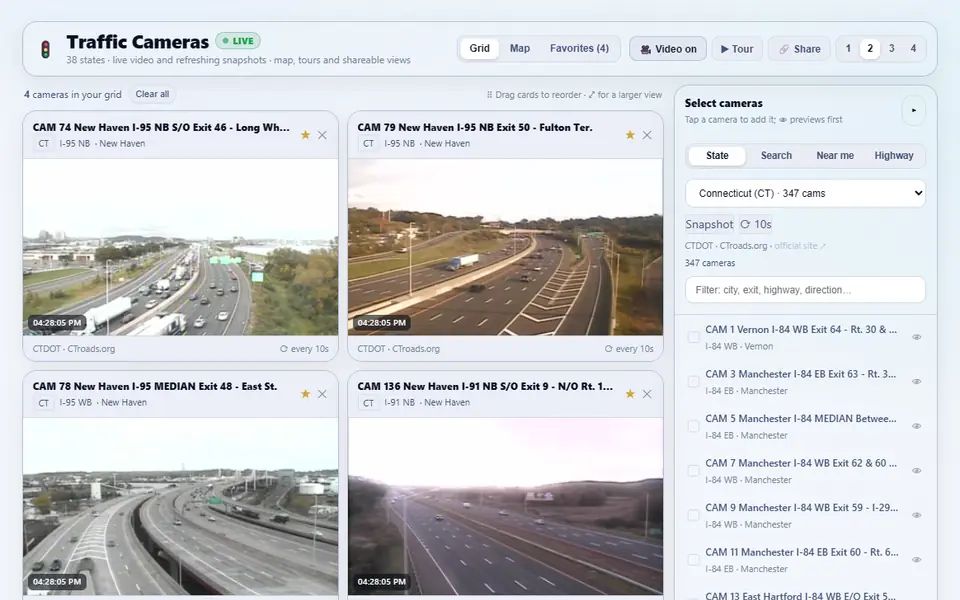Check the CAM 5 Manchester MEDIAN checkbox

point(693,426)
